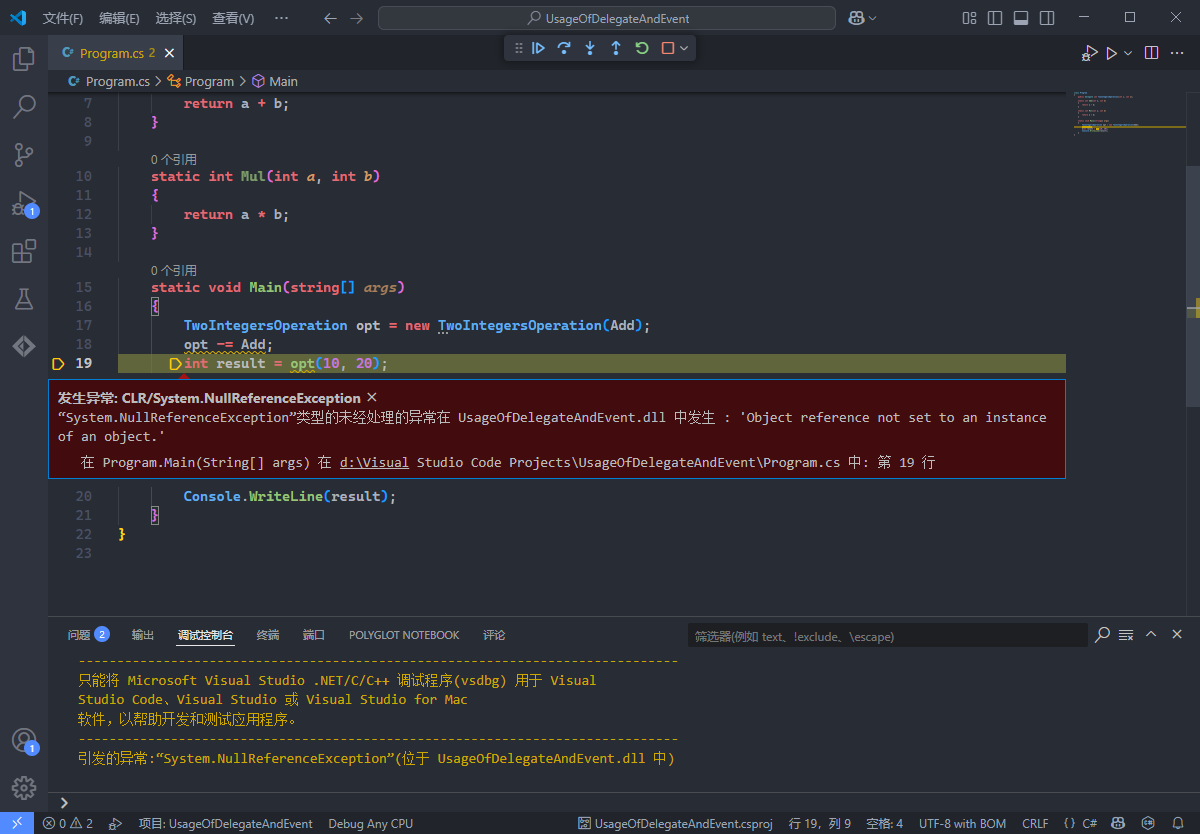This screenshot has width=1200, height=834.
Task: Open the Testing flask icon view
Action: (23, 298)
